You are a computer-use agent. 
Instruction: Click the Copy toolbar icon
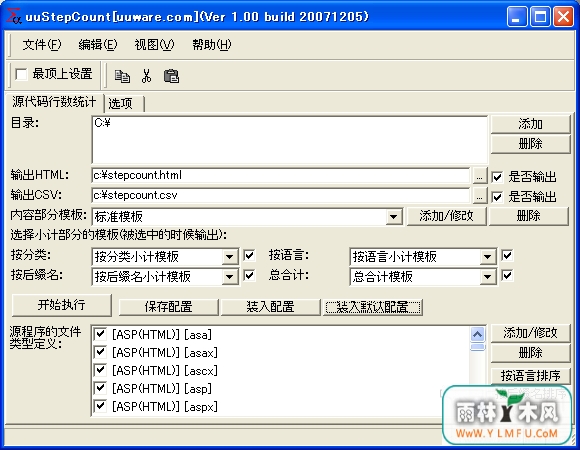point(122,76)
